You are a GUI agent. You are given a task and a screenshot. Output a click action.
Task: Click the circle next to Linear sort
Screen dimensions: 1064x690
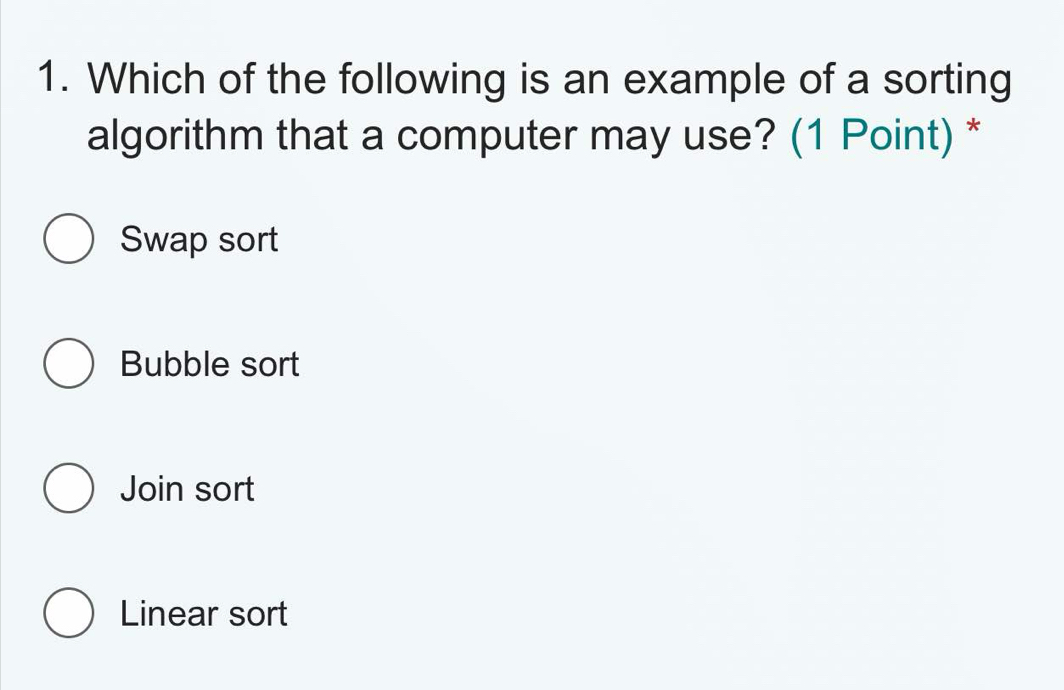tap(69, 613)
